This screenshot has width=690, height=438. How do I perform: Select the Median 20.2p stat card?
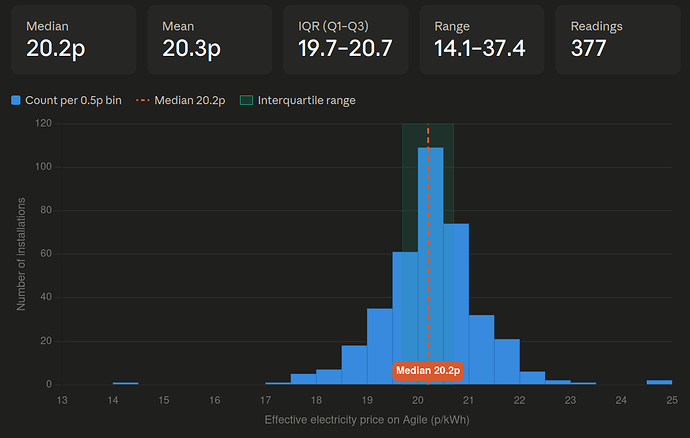(73, 40)
